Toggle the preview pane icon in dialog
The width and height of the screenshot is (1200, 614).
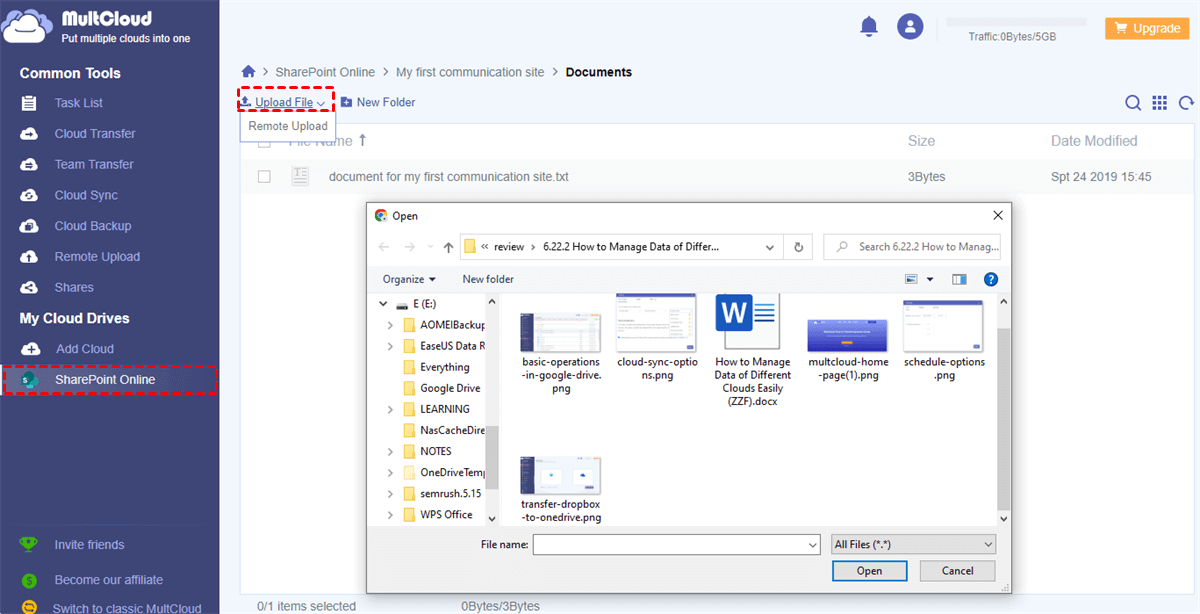pyautogui.click(x=959, y=279)
